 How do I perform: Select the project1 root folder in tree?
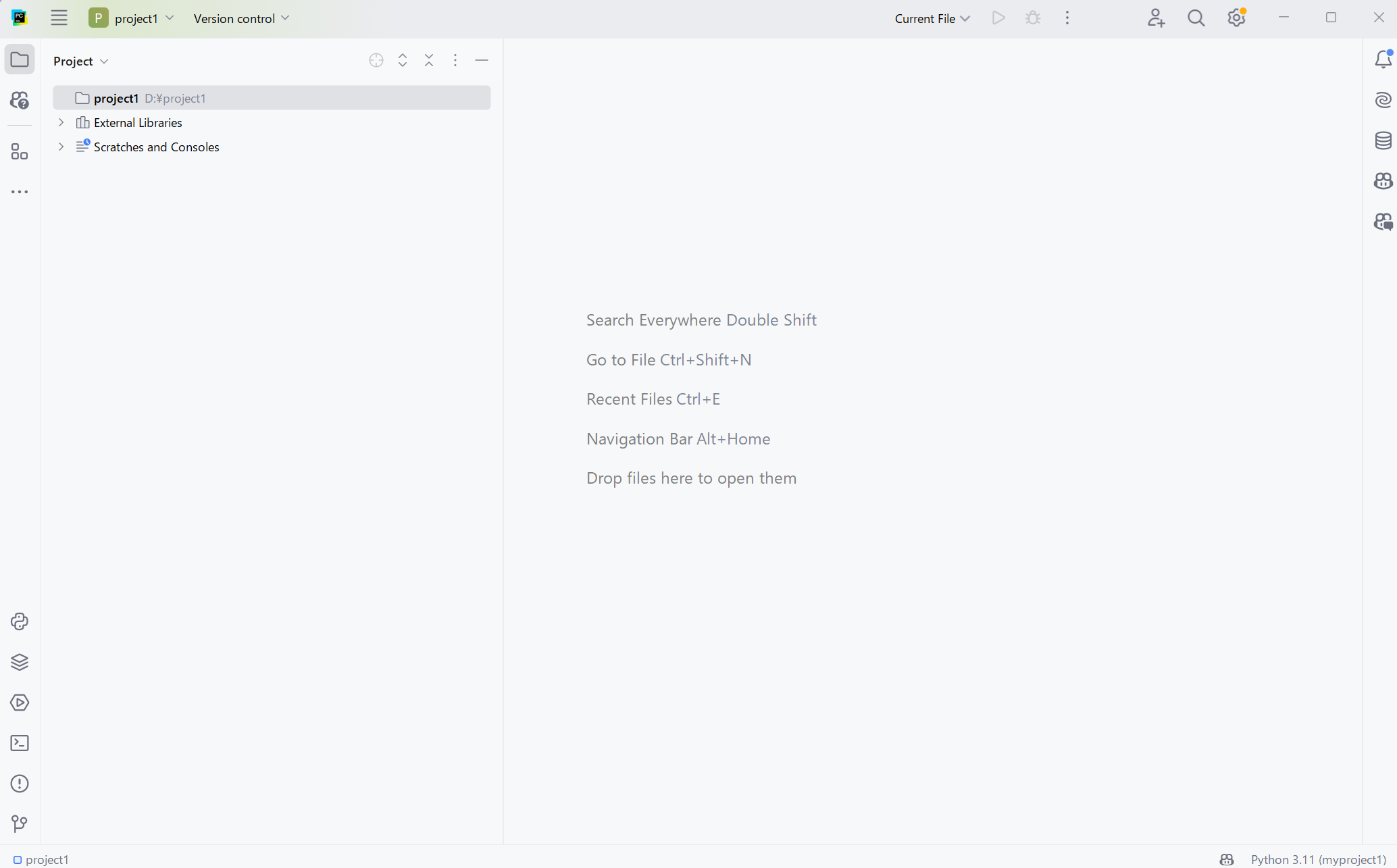click(116, 98)
